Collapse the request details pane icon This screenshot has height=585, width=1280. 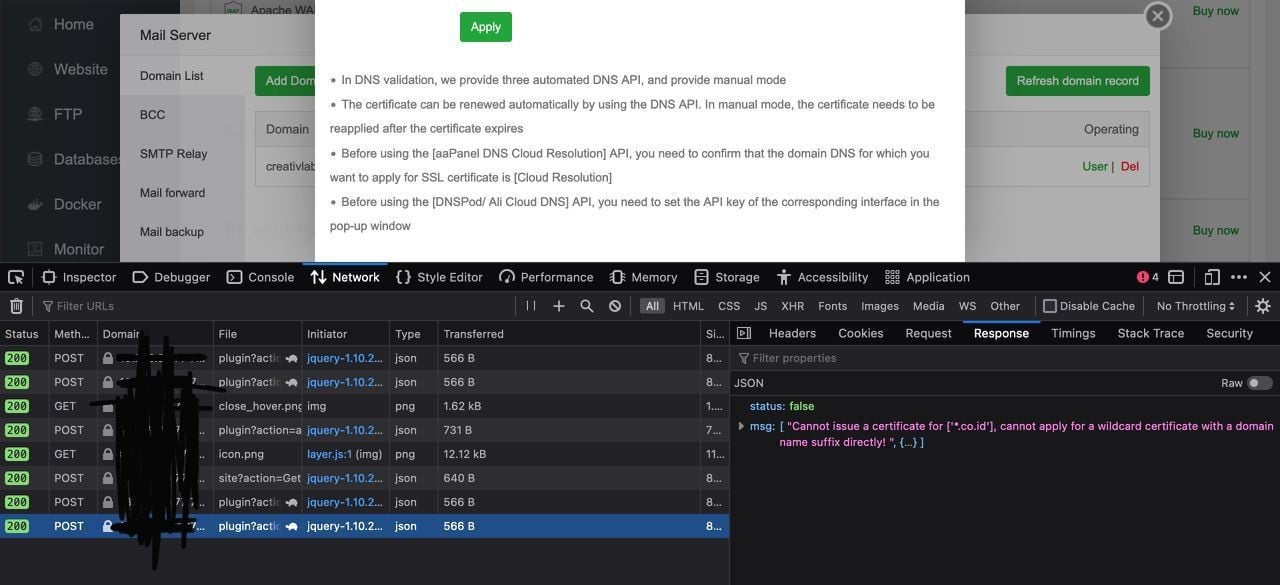click(x=744, y=333)
